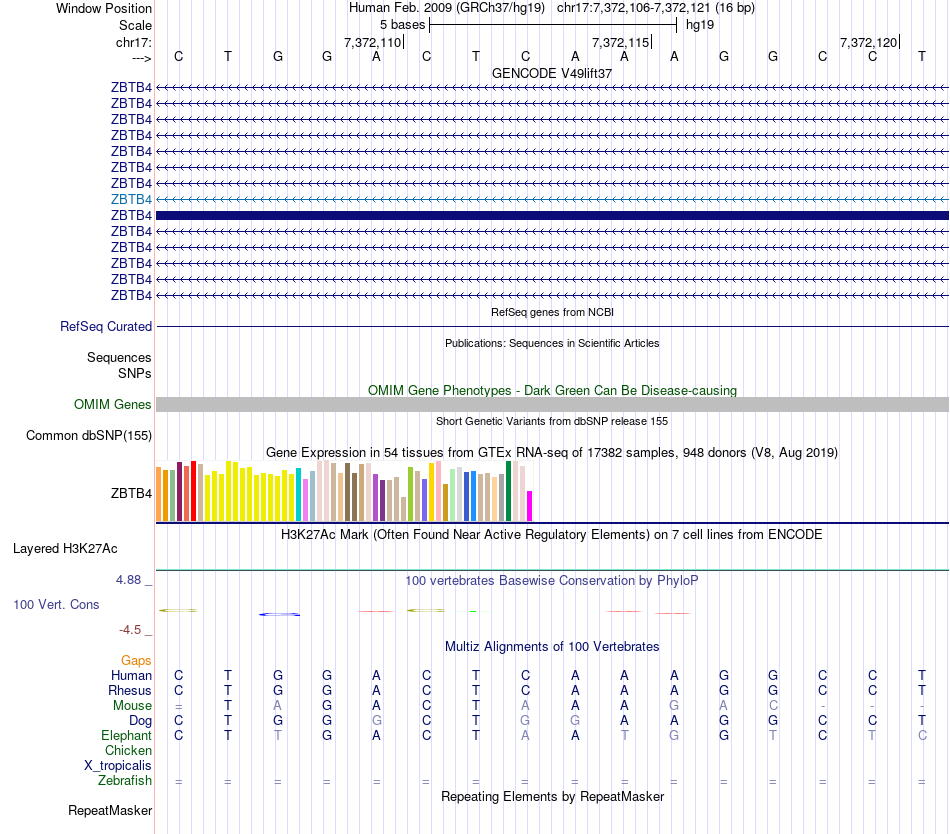Click the 5 bases scale bar

552,24
